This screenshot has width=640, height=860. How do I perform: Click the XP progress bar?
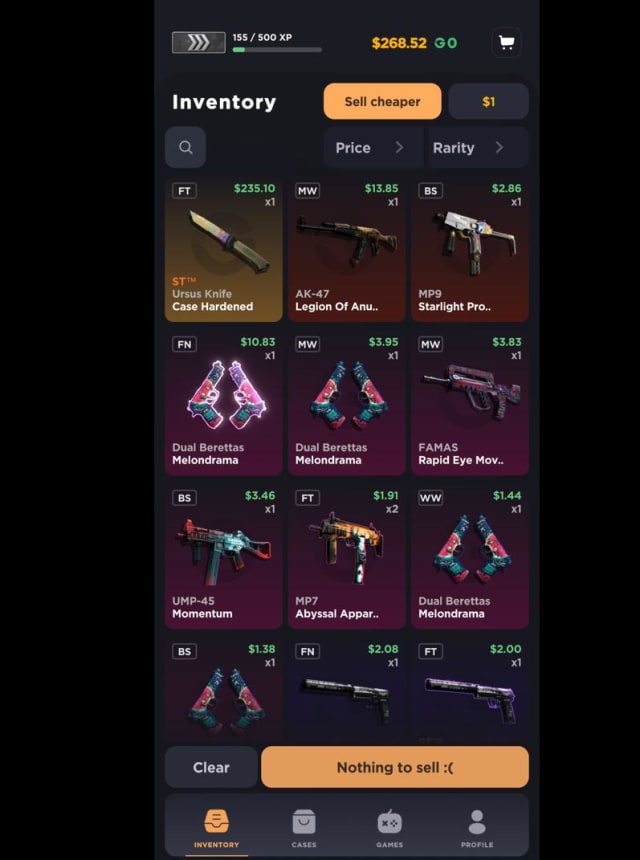(277, 50)
